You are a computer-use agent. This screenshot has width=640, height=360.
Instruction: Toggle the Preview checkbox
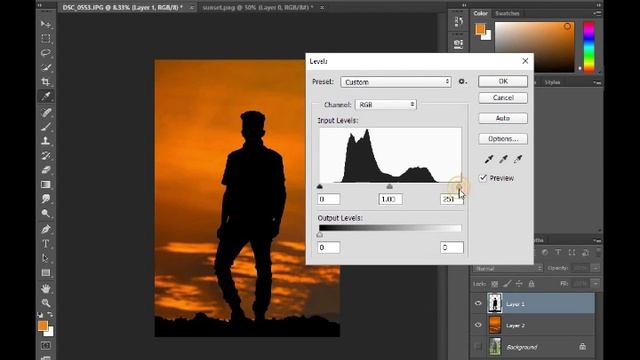click(x=483, y=178)
